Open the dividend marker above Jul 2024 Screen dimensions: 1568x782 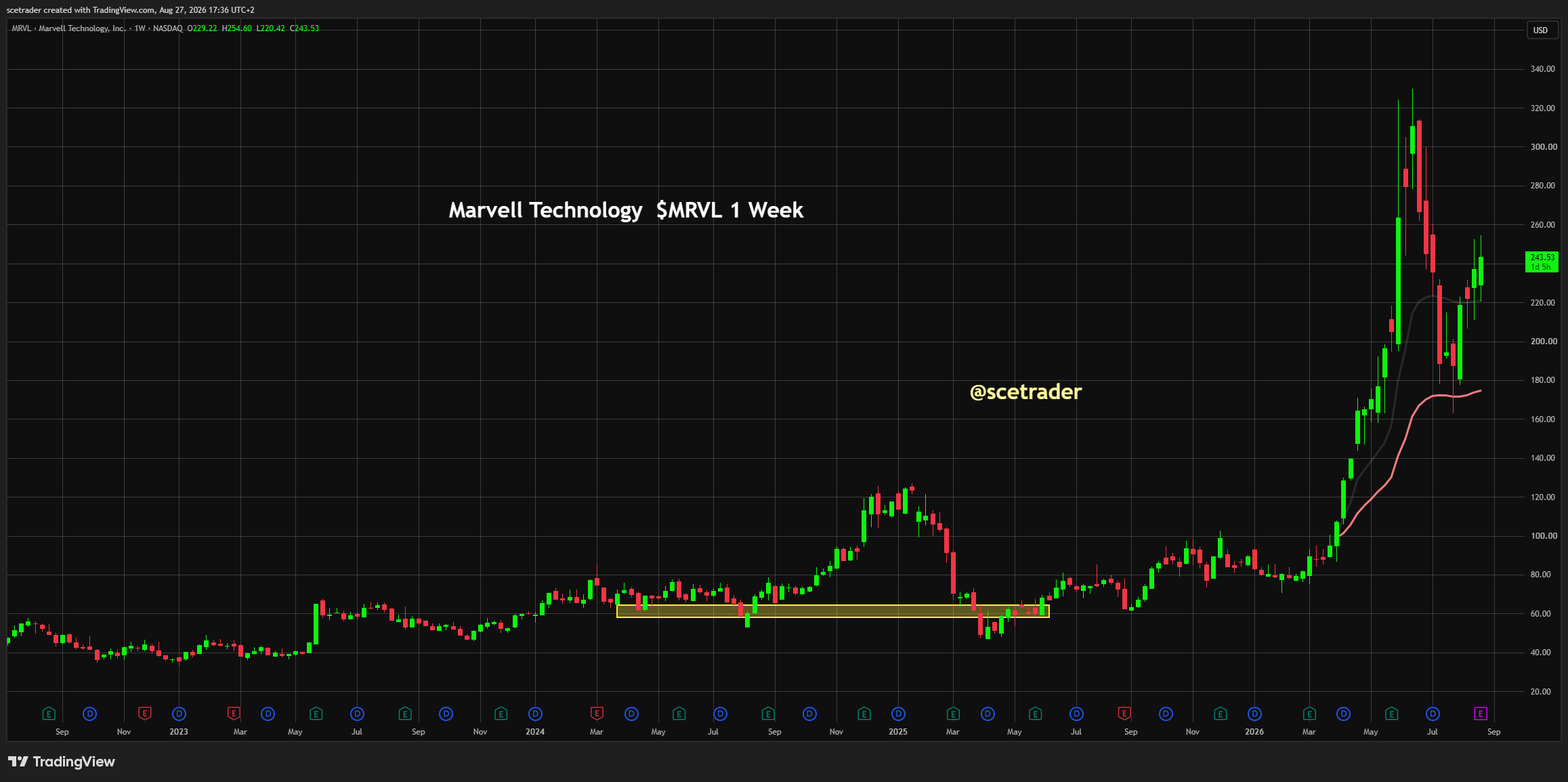click(720, 714)
